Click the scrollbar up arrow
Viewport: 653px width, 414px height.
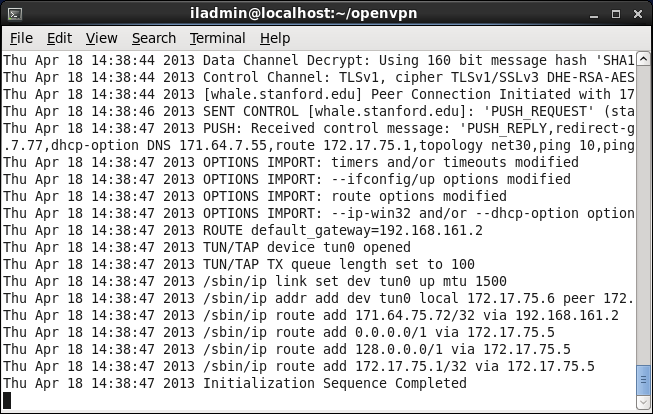642,60
